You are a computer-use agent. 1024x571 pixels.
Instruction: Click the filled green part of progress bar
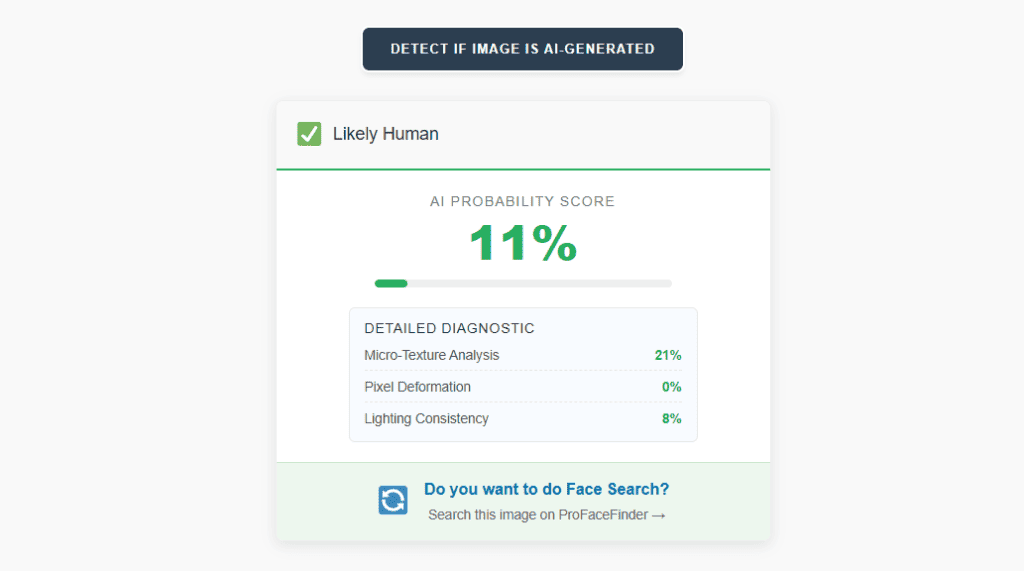point(391,283)
